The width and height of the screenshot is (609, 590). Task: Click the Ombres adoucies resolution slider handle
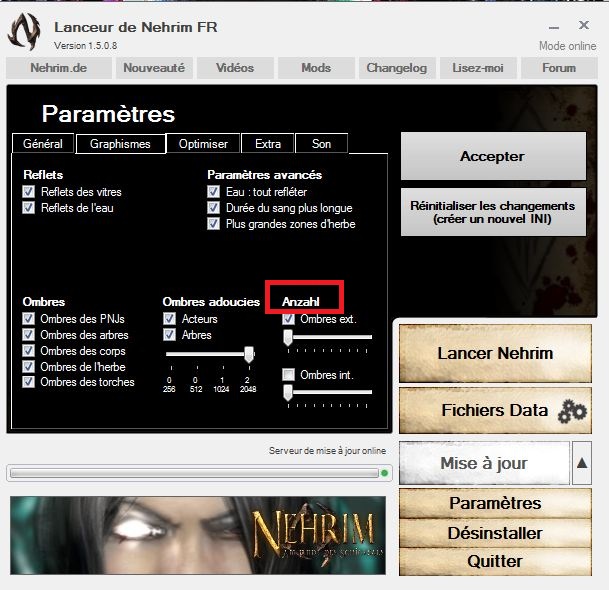tap(249, 355)
